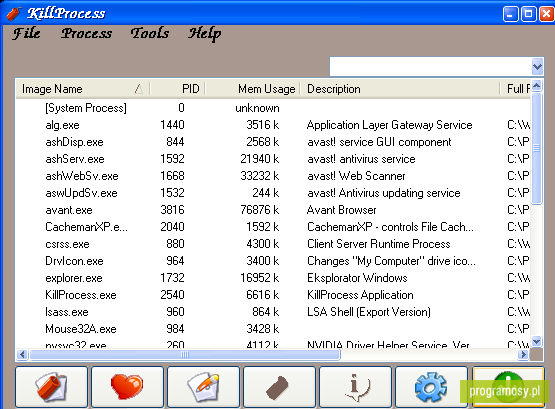Click PID value 3816
Viewport: 555px width, 409px height.
(172, 210)
